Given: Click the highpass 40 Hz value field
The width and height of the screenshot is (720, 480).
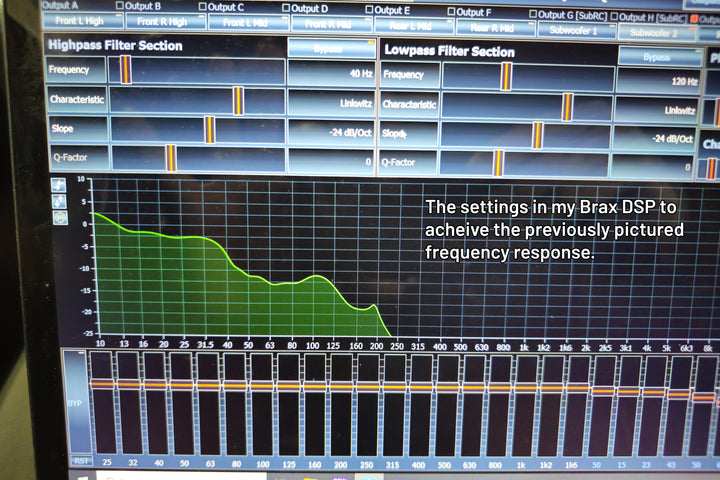Looking at the screenshot, I should (x=332, y=73).
